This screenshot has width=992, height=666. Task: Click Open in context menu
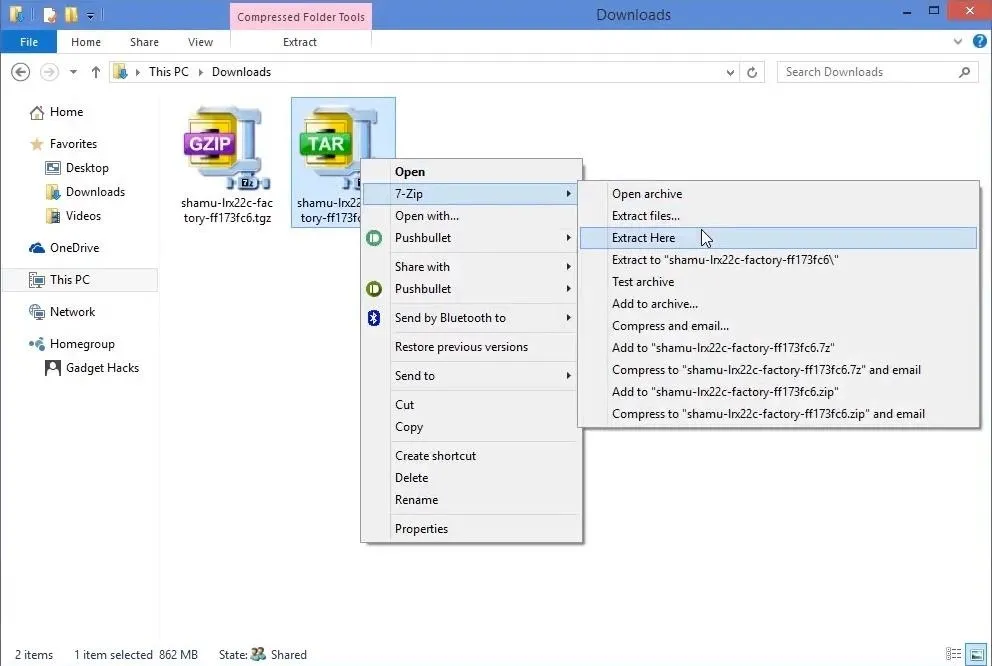(x=471, y=172)
